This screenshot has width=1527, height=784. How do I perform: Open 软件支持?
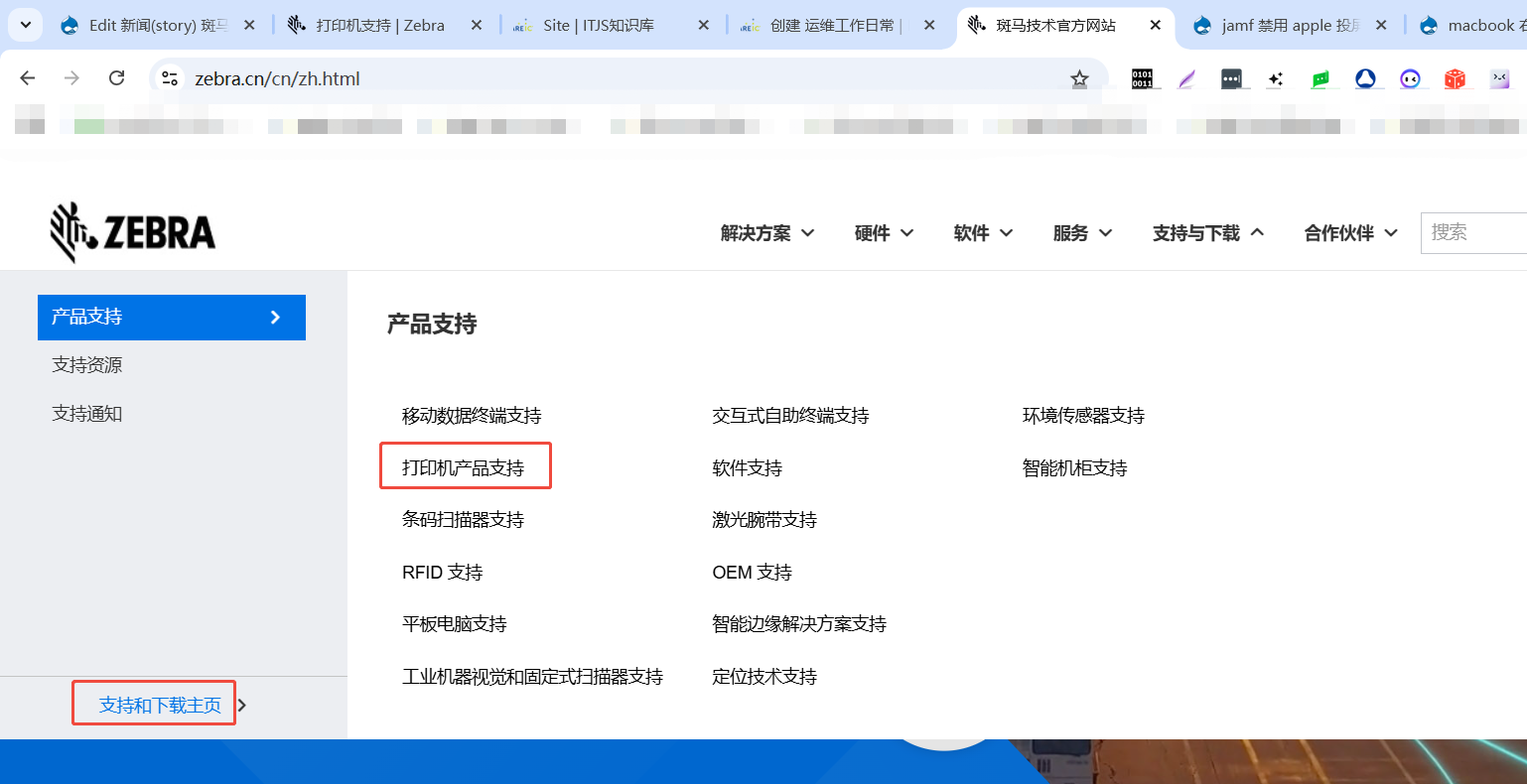pos(747,467)
